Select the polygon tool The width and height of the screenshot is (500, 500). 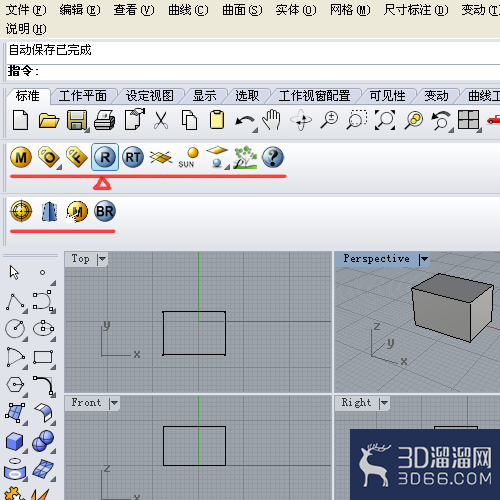15,385
